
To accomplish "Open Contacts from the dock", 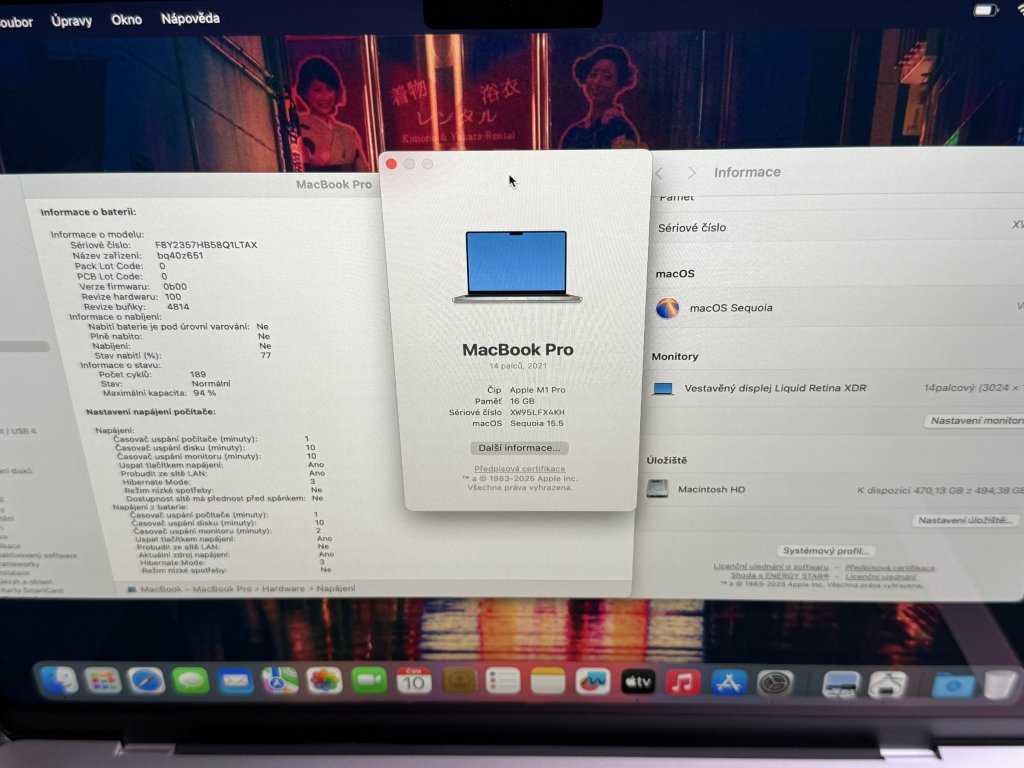I will 459,682.
